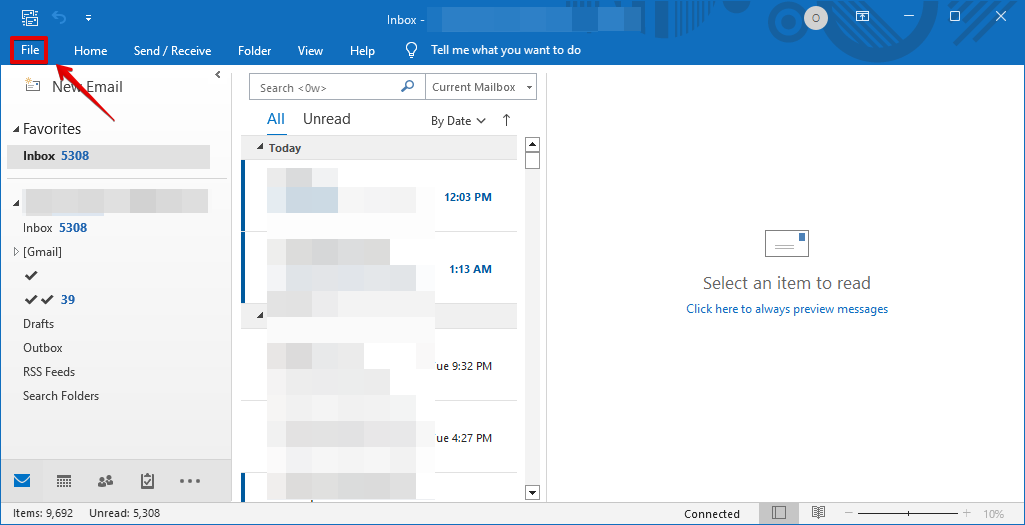Open Search Folders
Viewport: 1025px width, 525px height.
point(61,396)
